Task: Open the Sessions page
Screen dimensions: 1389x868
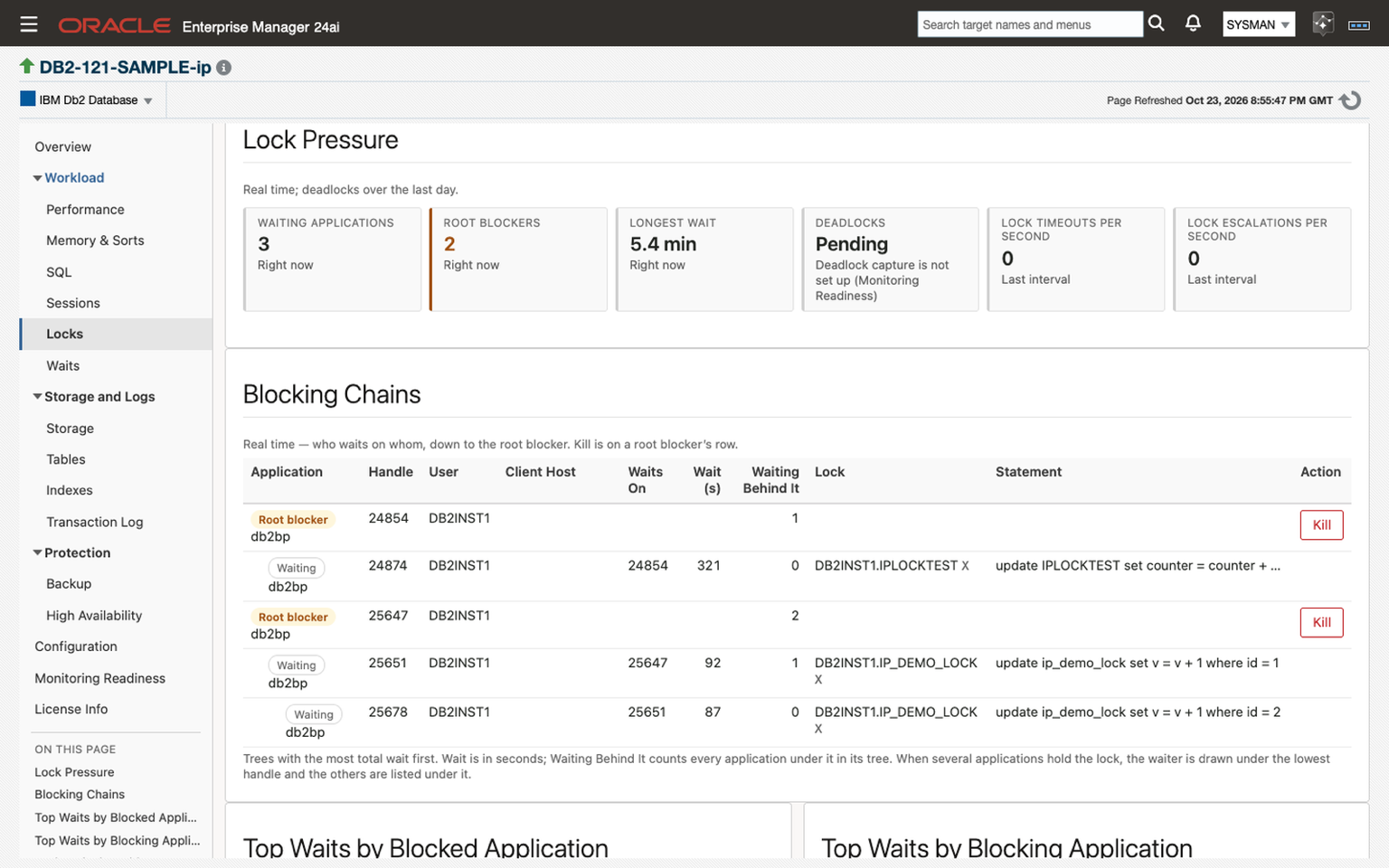Action: click(x=73, y=303)
